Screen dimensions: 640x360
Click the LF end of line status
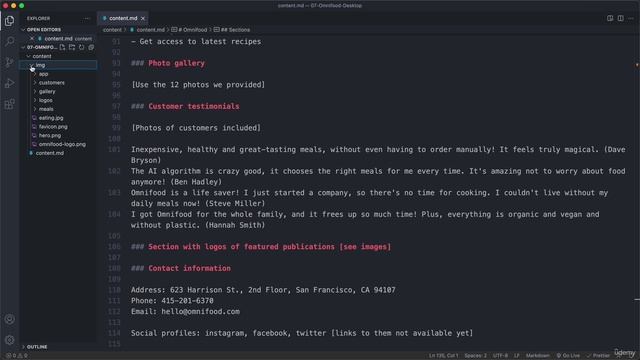tap(517, 356)
